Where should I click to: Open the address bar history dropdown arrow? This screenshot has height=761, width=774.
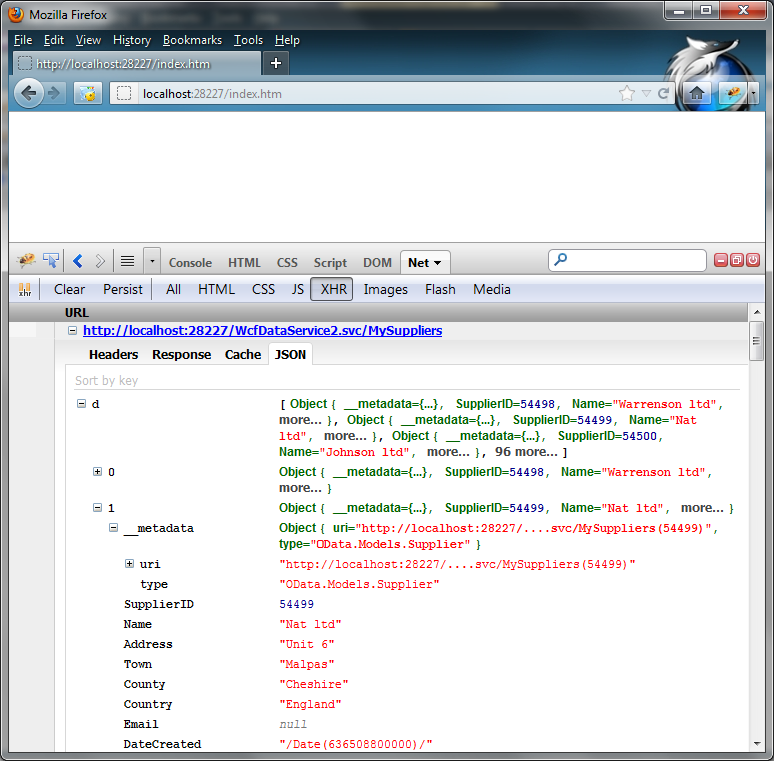pyautogui.click(x=646, y=93)
